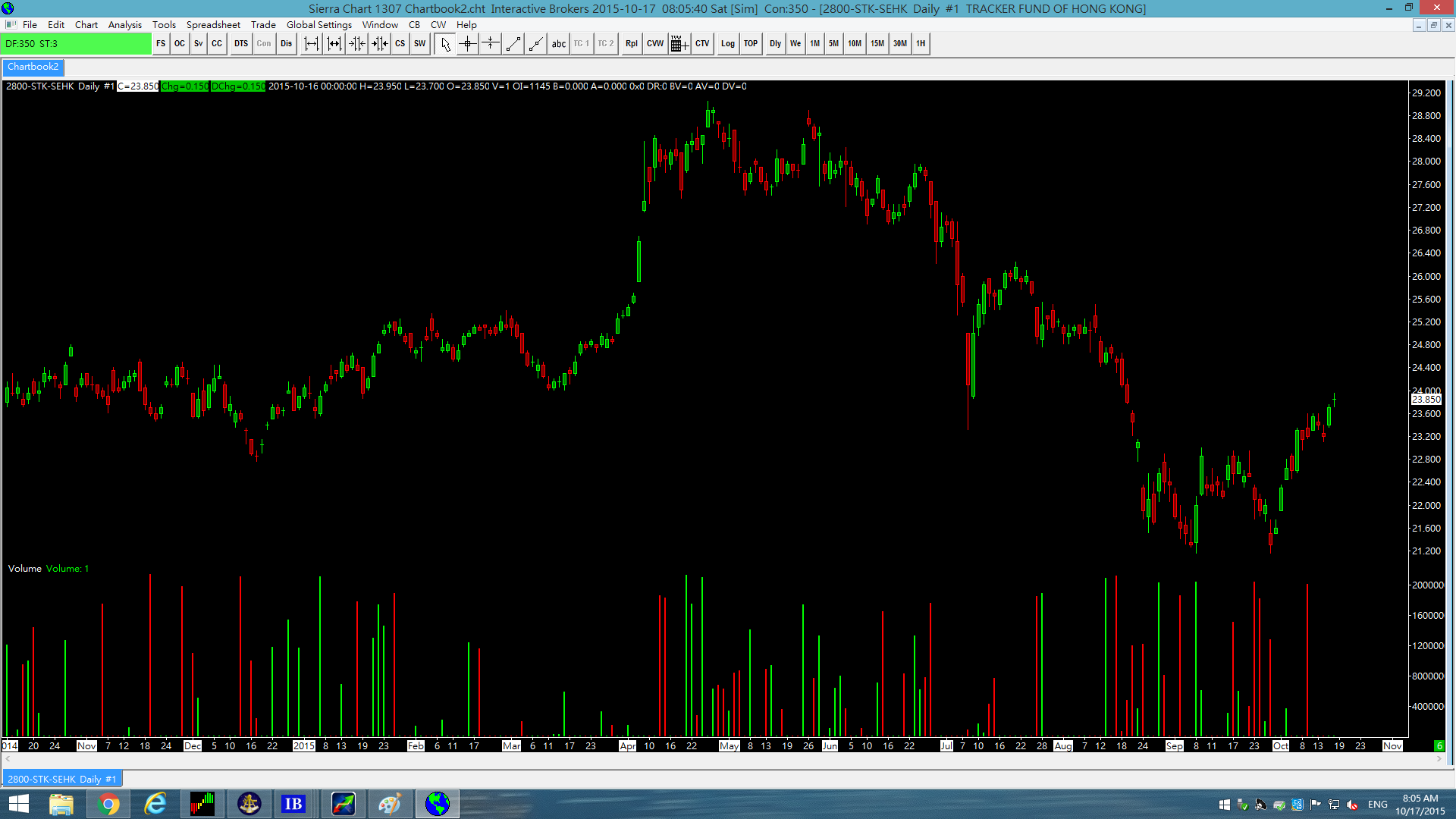Viewport: 1456px width, 819px height.
Task: Switch chart to 5M timeframe
Action: (833, 44)
